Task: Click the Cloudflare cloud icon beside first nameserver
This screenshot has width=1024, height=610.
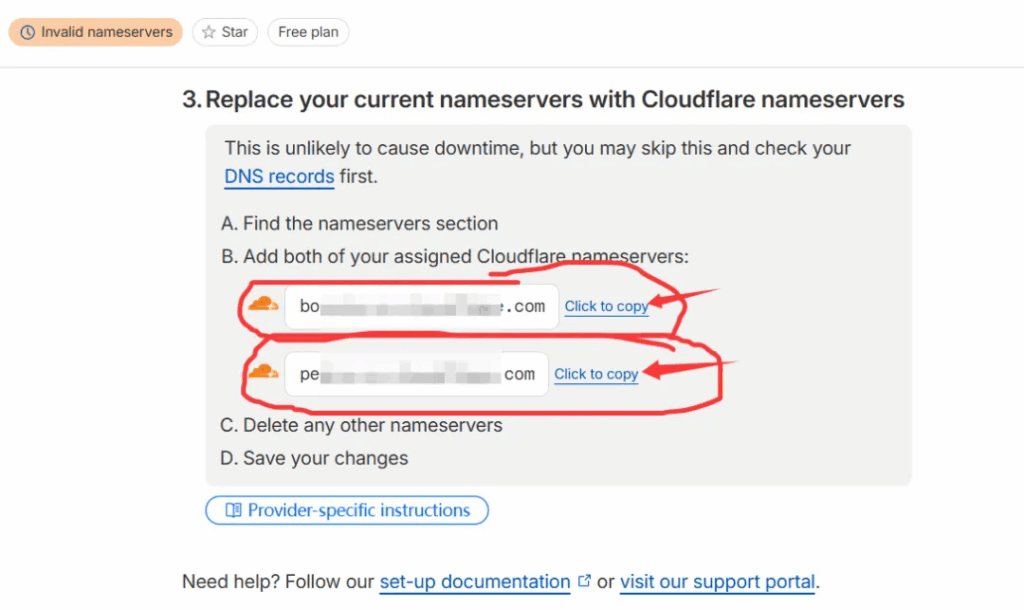Action: pos(264,304)
